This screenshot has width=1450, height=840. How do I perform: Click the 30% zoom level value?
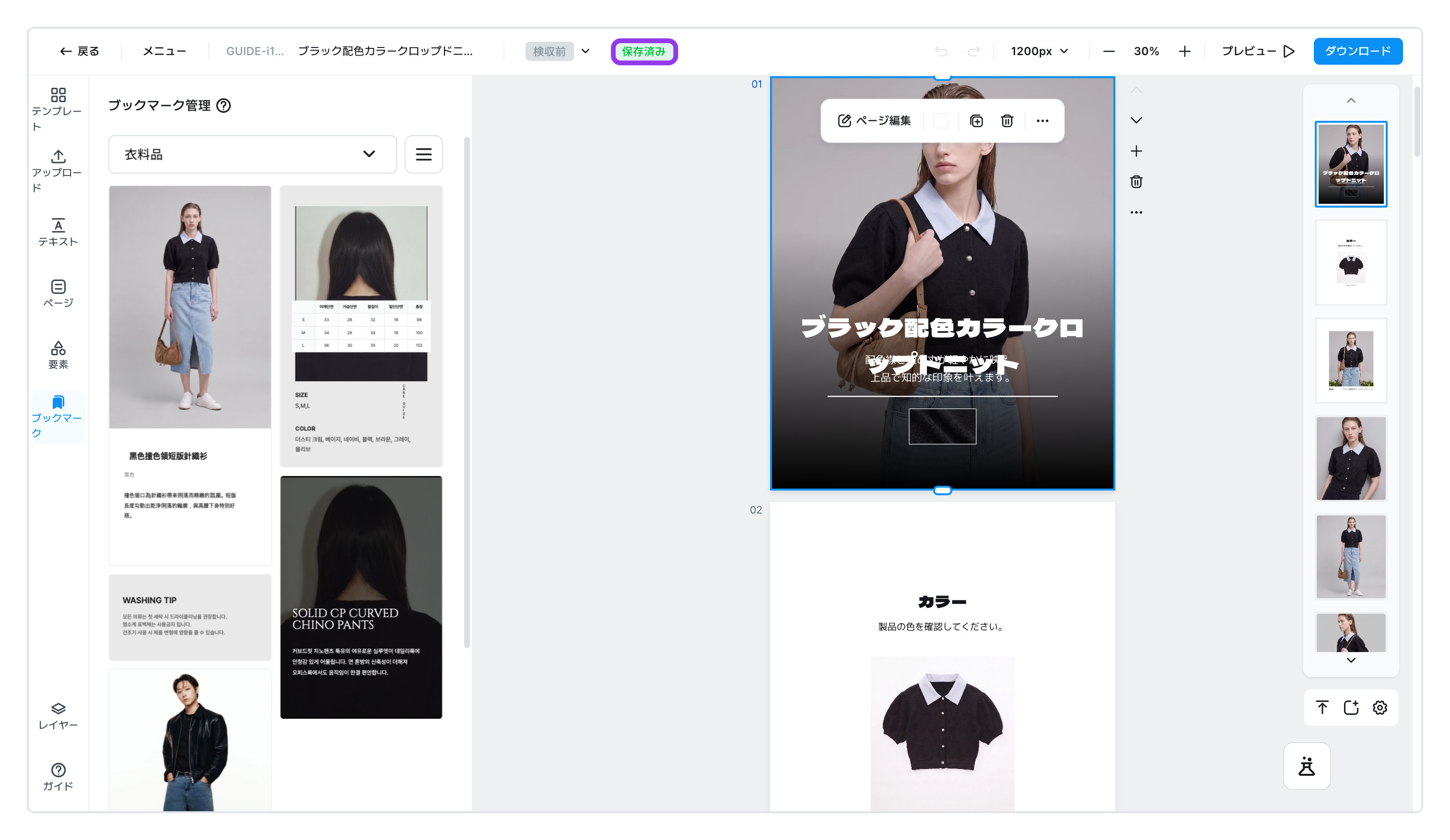(1146, 51)
